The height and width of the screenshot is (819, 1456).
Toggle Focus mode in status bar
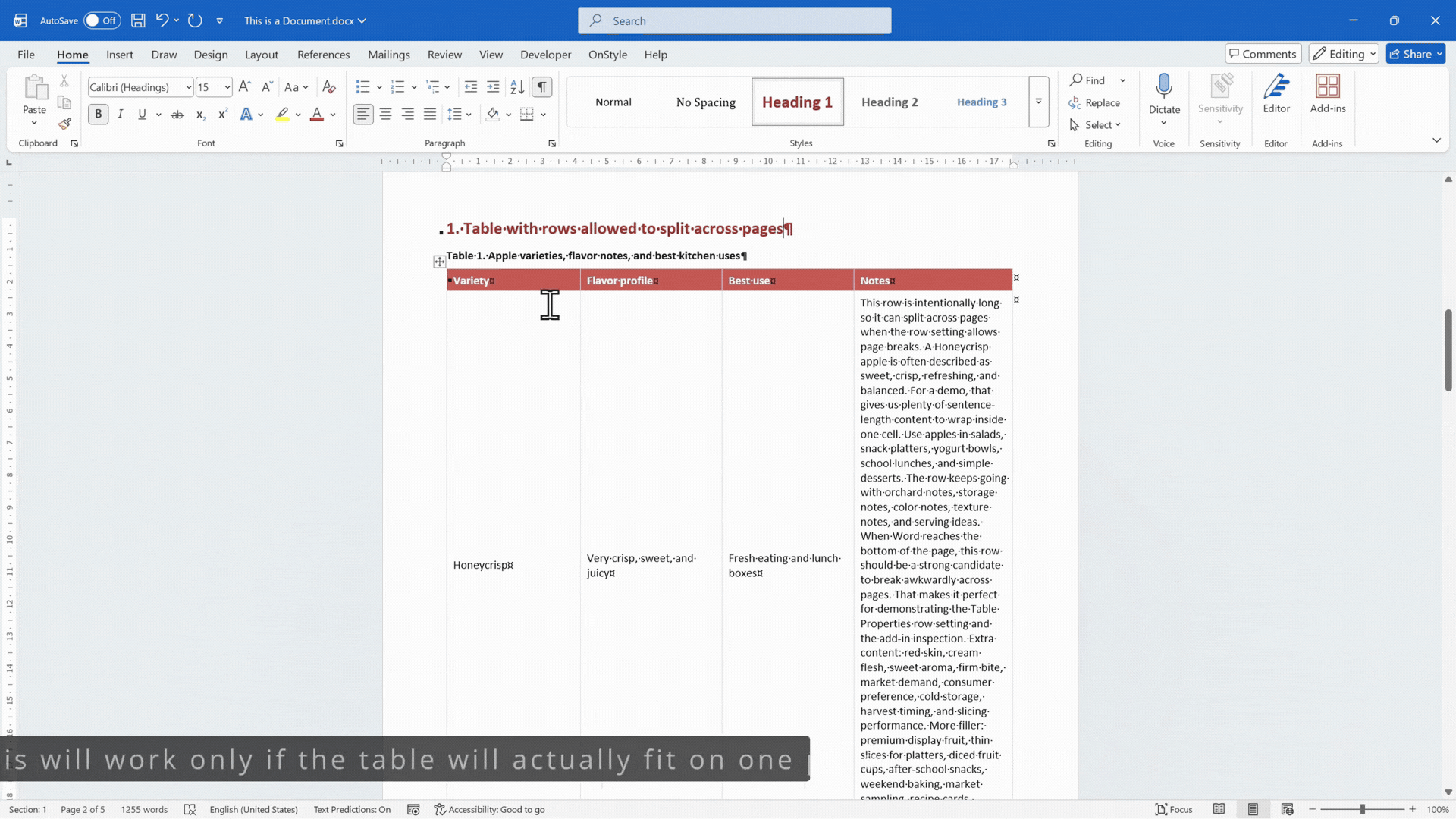click(x=1173, y=810)
